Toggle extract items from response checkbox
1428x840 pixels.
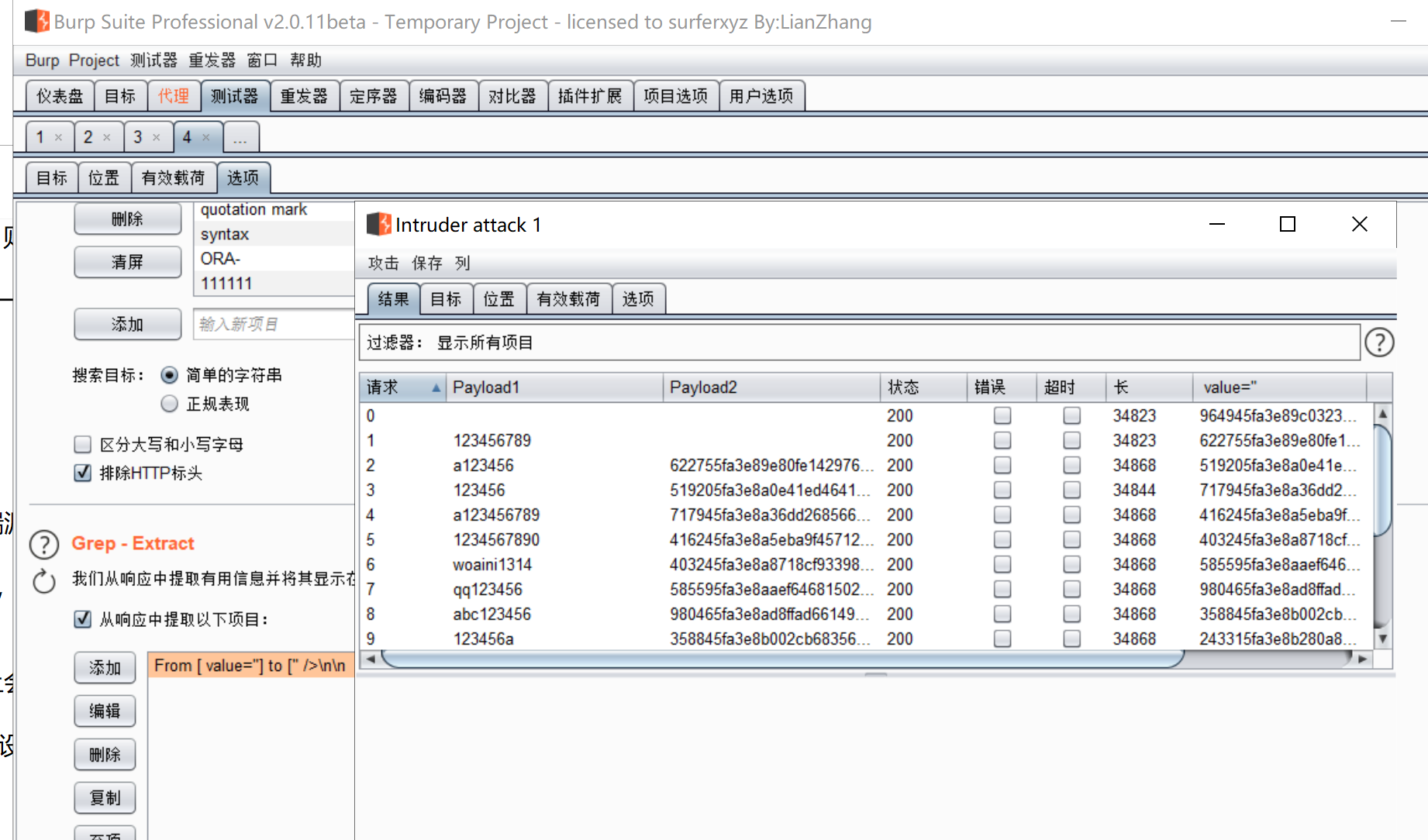[x=83, y=619]
